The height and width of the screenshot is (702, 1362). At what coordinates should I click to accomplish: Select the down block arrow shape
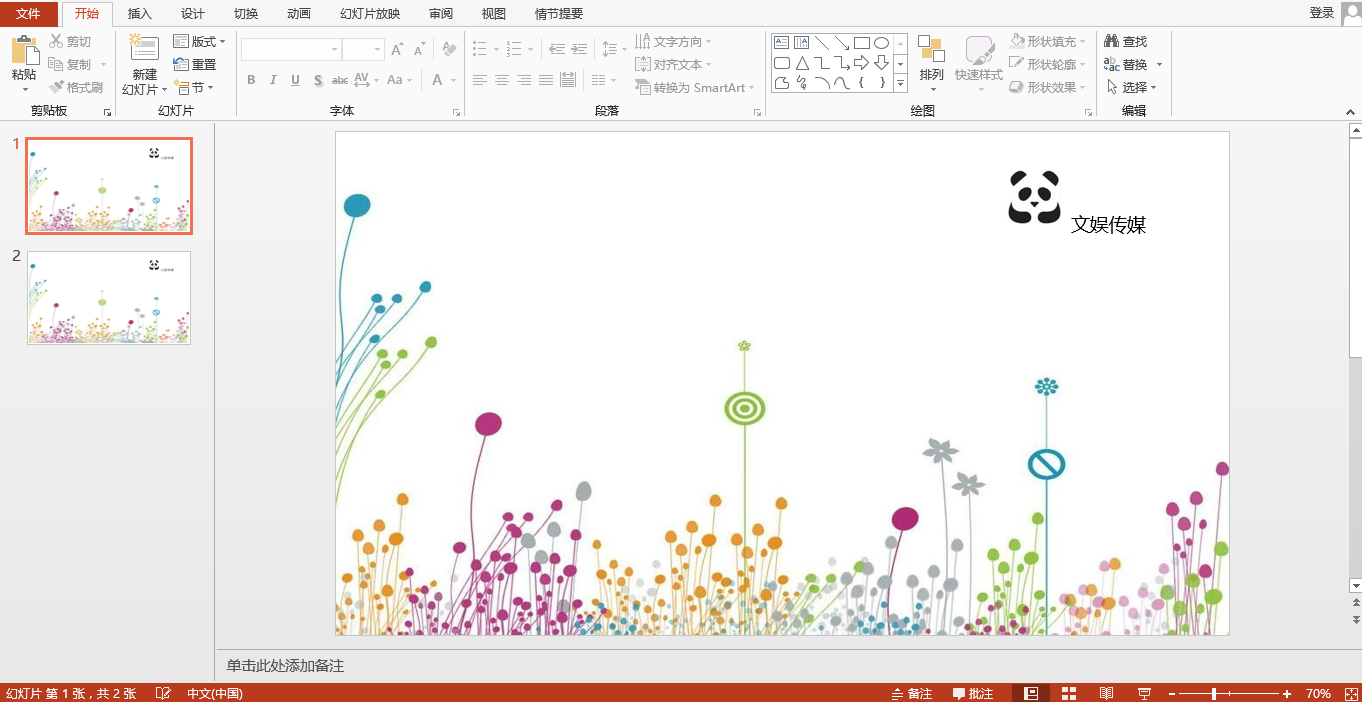(881, 63)
